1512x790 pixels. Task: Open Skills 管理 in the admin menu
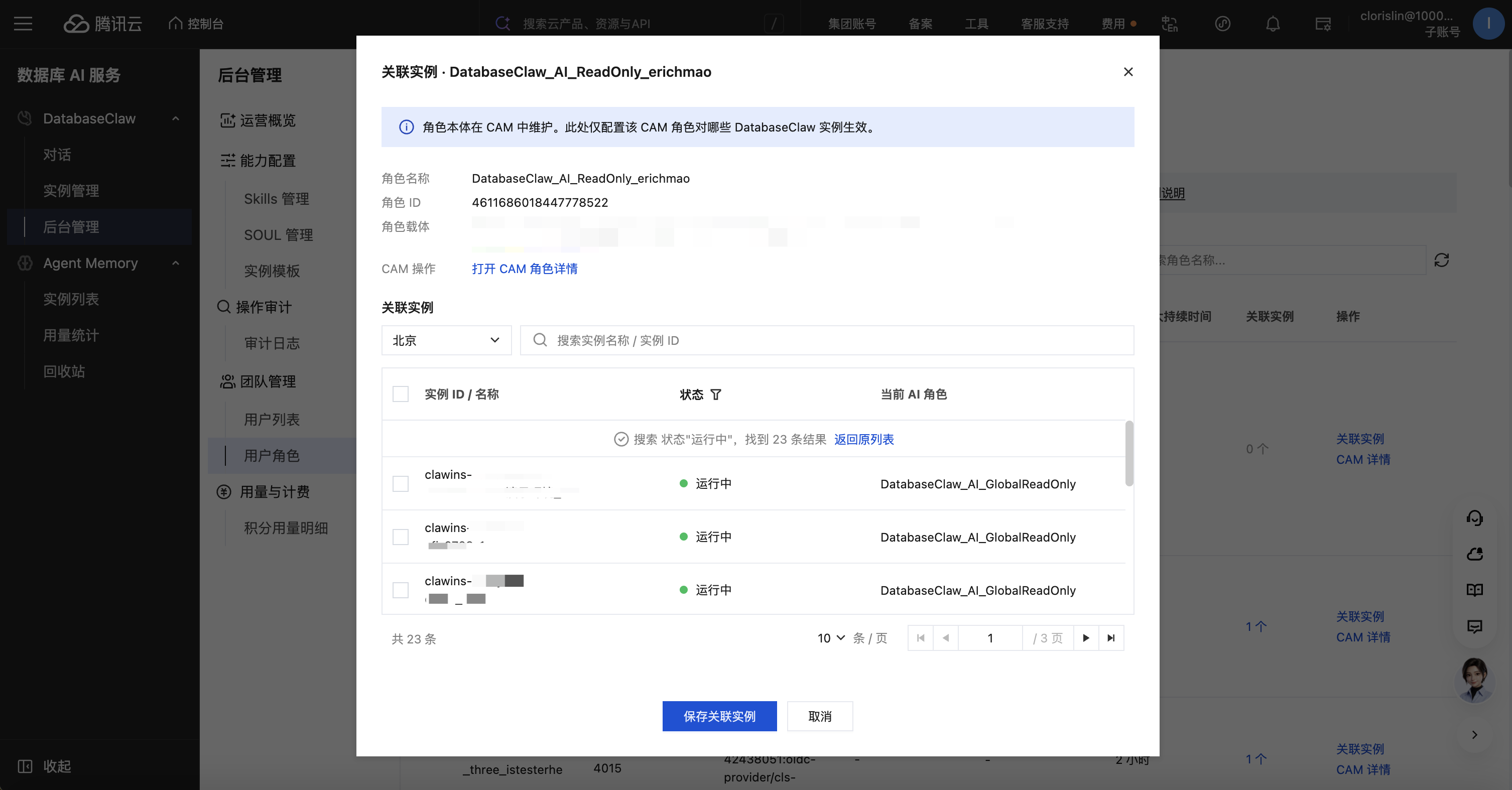[x=277, y=199]
